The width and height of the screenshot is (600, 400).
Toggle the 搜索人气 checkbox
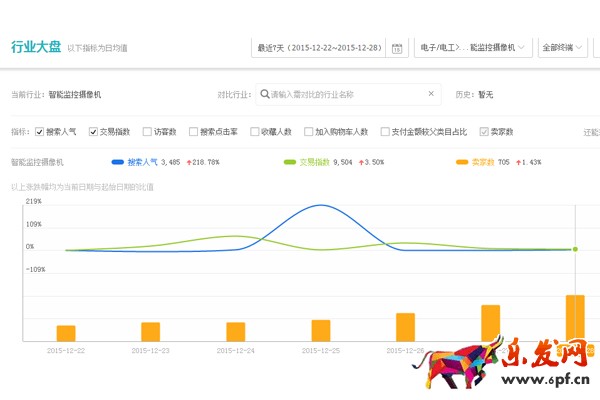[39, 131]
